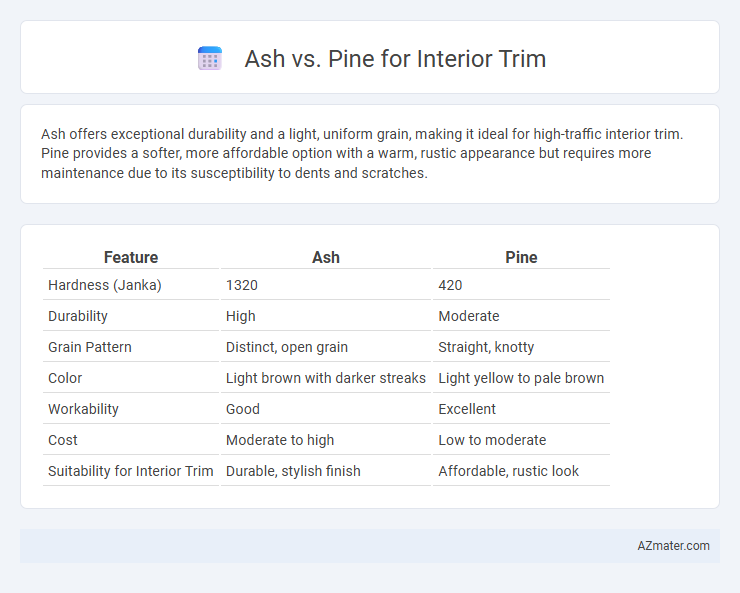Screen dimensions: 740x593
Task: Click the 'Affordable, rustic look' cell
Action: click(x=508, y=471)
